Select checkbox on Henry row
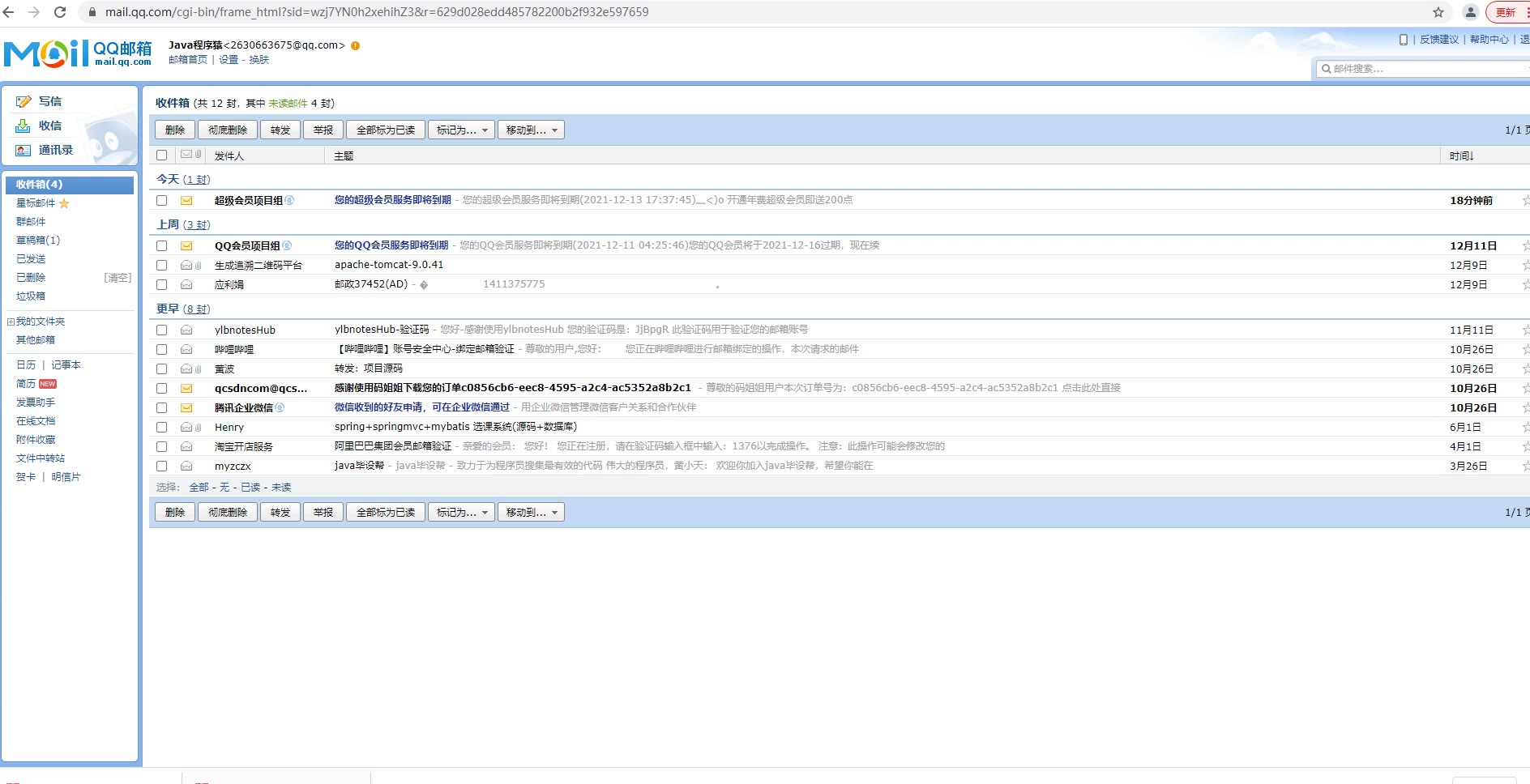Screen dimensions: 1530x784 (161, 427)
